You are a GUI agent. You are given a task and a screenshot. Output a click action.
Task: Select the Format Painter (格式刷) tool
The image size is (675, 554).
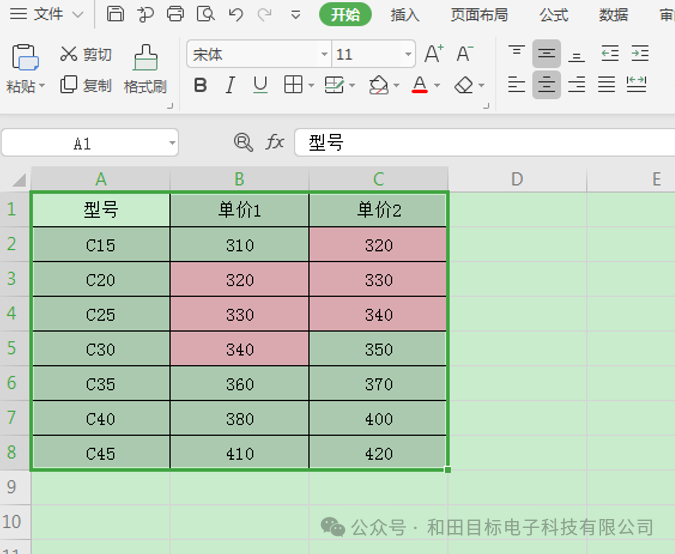coord(145,70)
